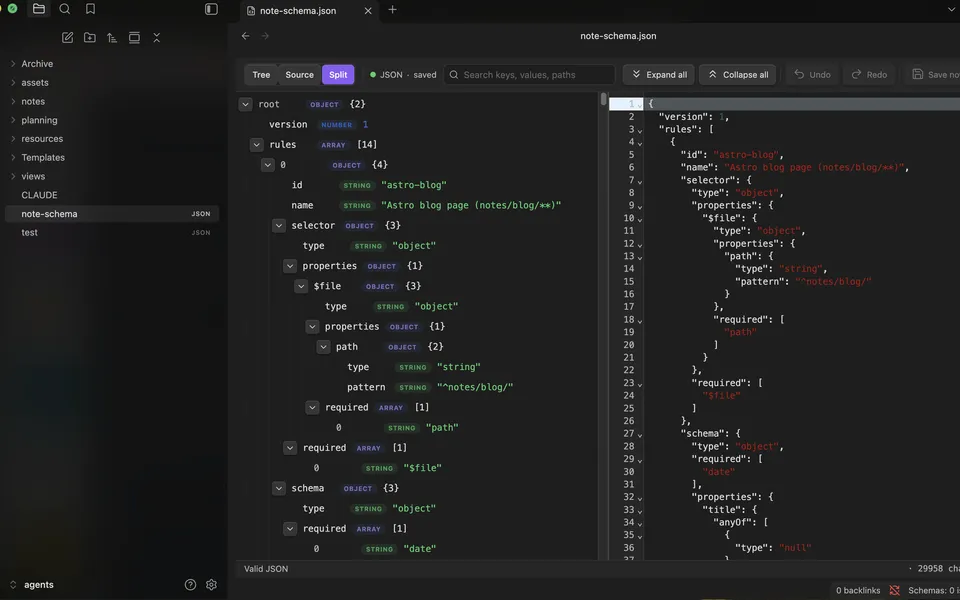Open the test JSON file
Screen dimensions: 960x600
point(112,233)
